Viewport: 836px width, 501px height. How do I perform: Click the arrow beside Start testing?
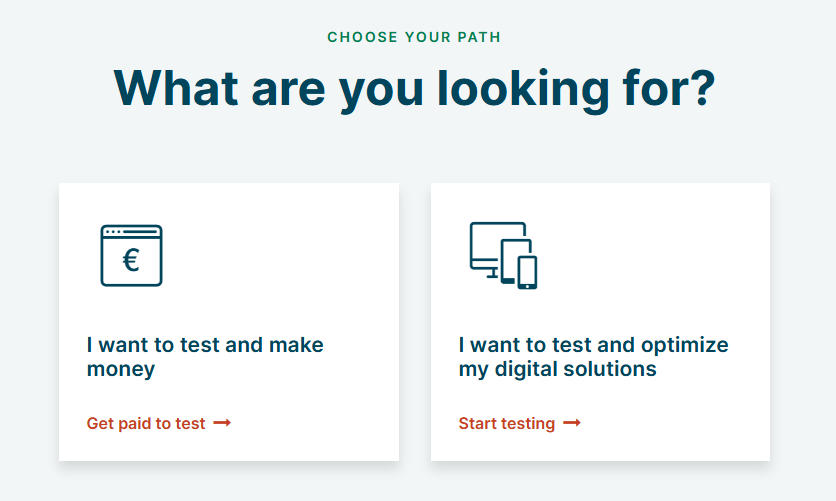tap(572, 423)
